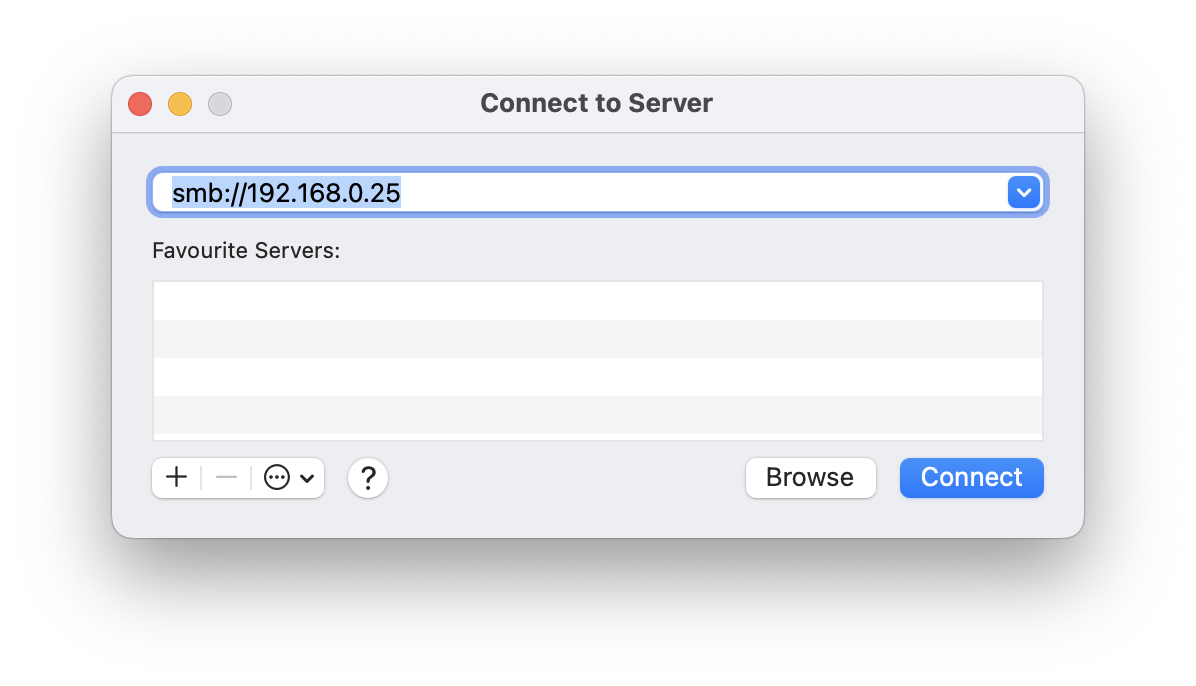Open the ellipsis more actions menu
Image resolution: width=1196 pixels, height=686 pixels.
pyautogui.click(x=277, y=478)
